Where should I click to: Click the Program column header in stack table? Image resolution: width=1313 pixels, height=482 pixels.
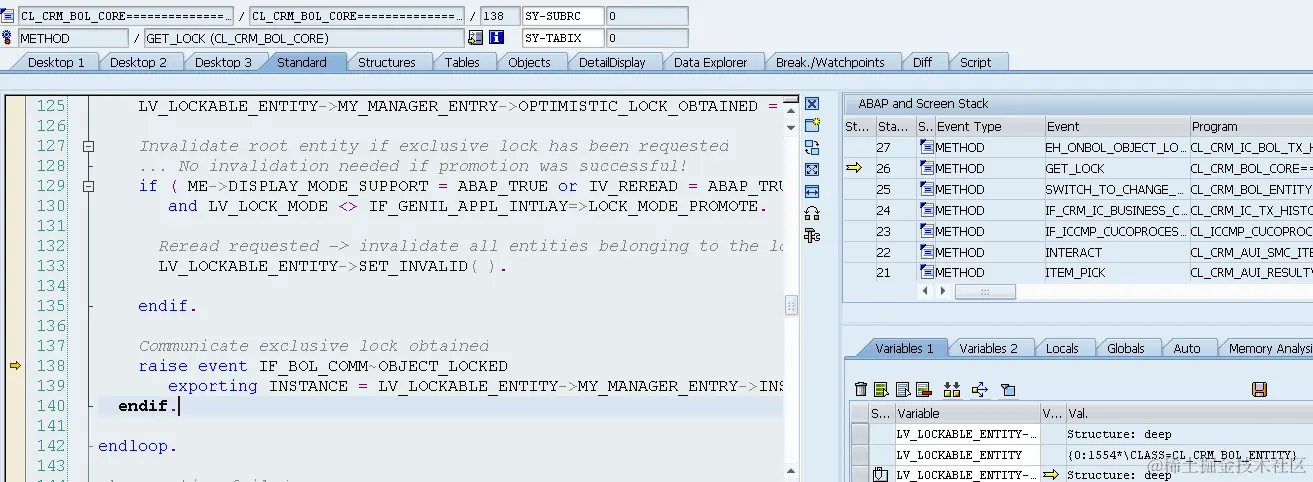point(1250,126)
